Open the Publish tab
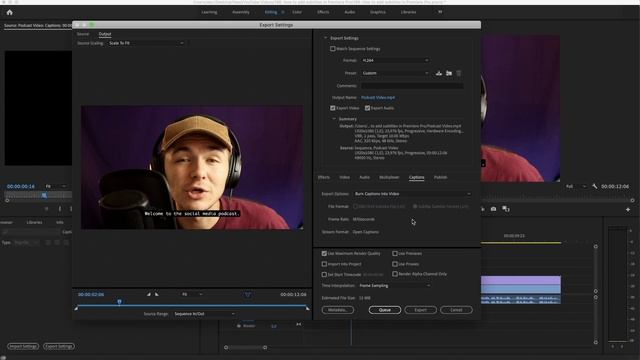The width and height of the screenshot is (640, 360). click(x=440, y=177)
